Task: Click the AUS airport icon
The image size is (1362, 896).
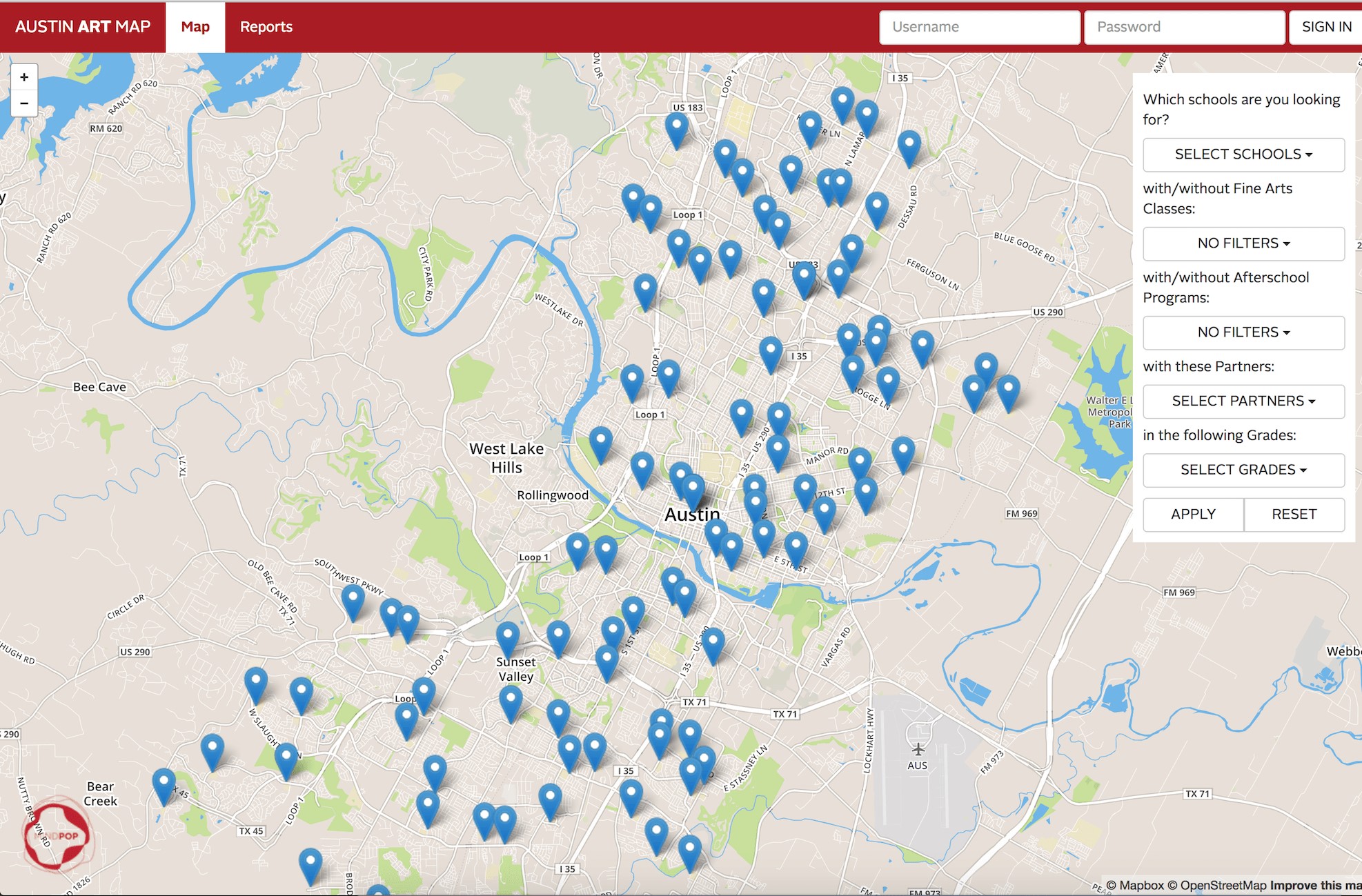Action: (x=918, y=749)
